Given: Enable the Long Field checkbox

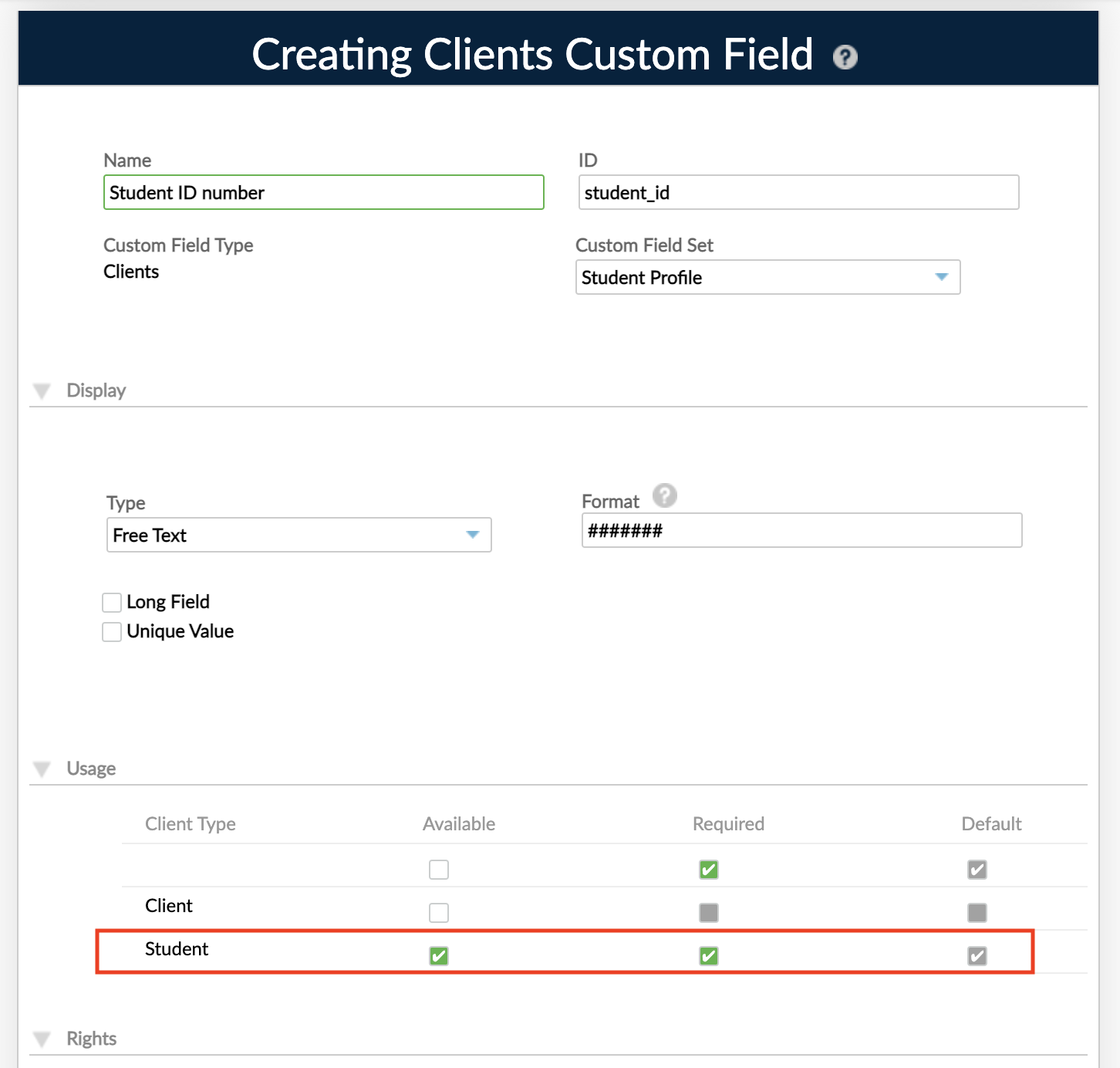Looking at the screenshot, I should click(111, 602).
